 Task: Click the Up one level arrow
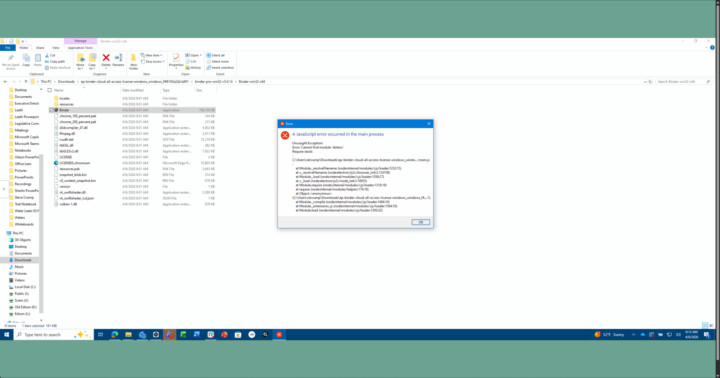(26, 82)
